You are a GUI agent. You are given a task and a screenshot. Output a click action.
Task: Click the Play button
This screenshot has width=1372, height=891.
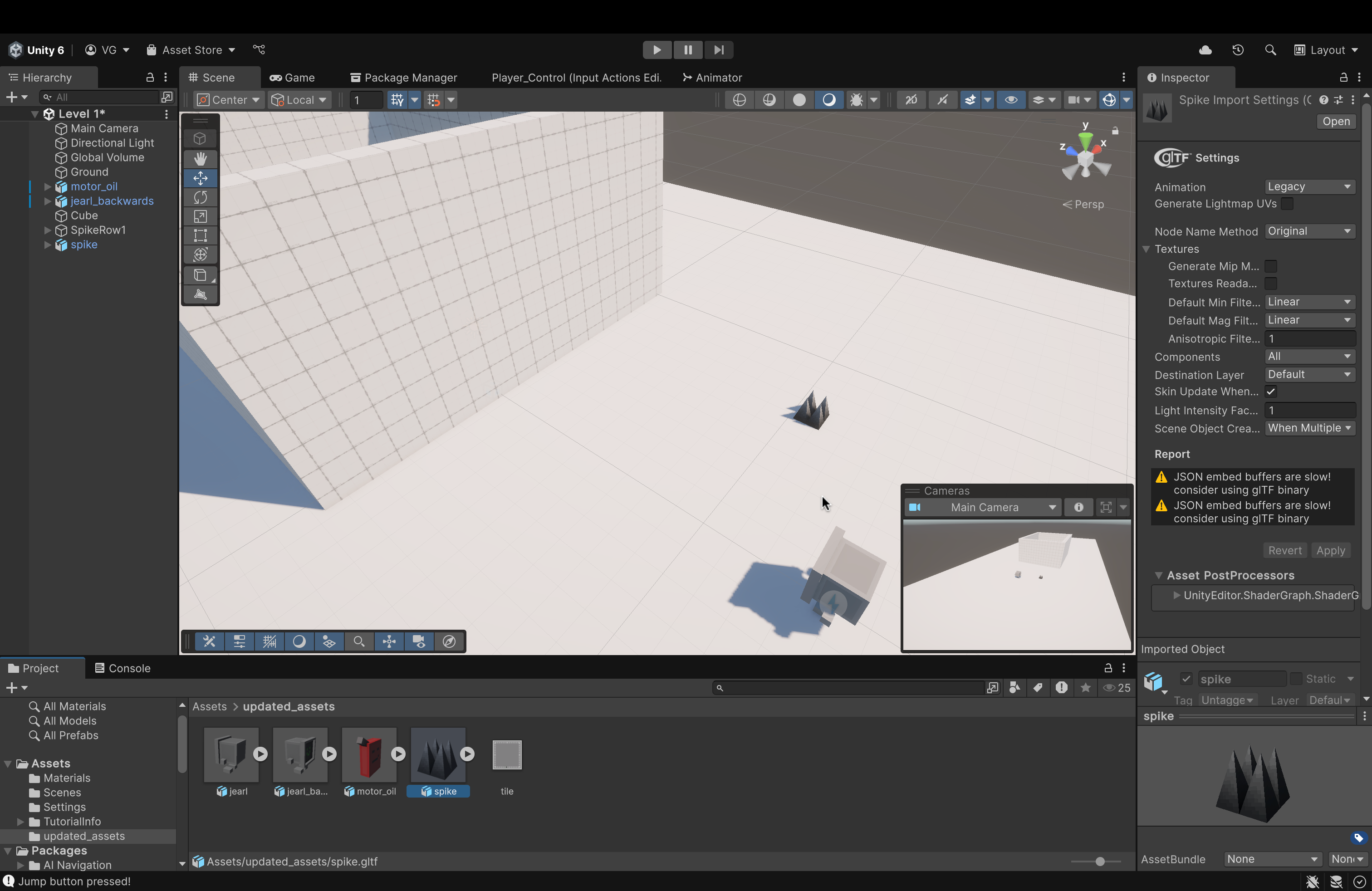[x=657, y=50]
